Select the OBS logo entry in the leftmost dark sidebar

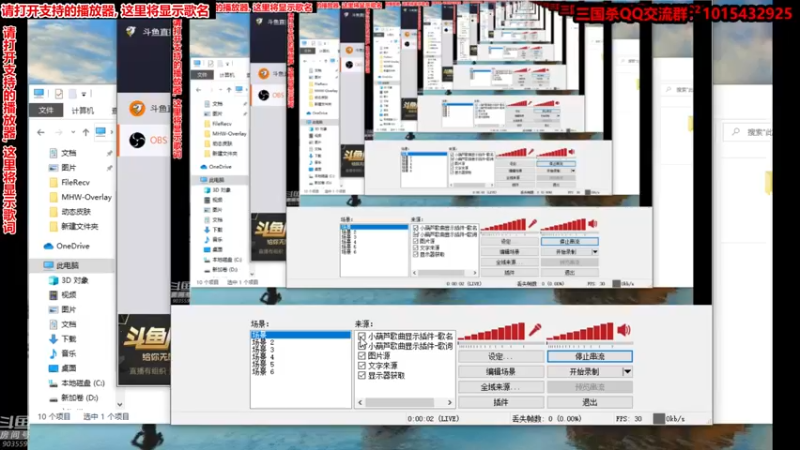(x=137, y=140)
